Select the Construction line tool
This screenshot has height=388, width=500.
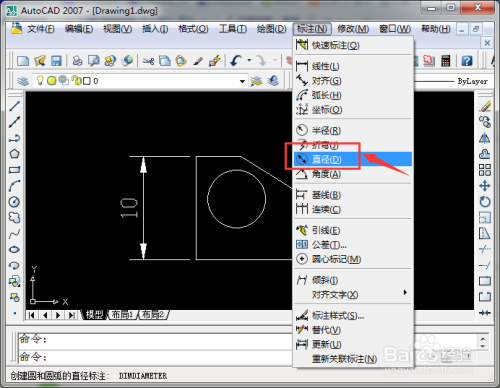pyautogui.click(x=14, y=122)
